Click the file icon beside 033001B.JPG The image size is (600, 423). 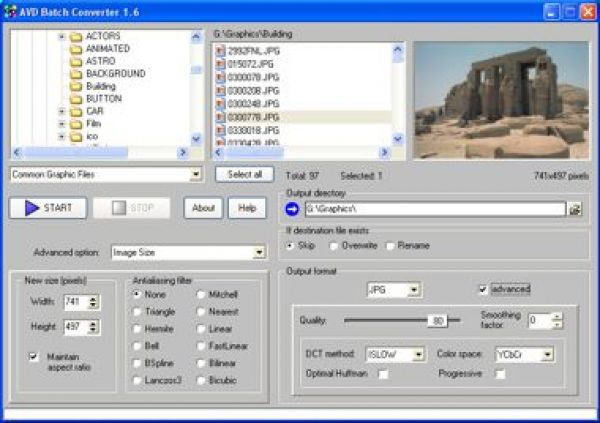[220, 131]
